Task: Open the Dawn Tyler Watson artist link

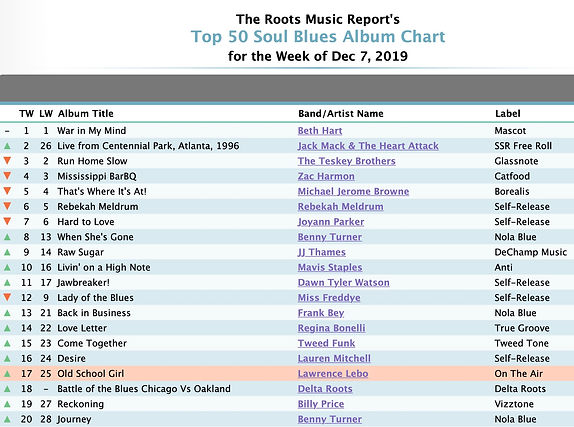Action: [343, 283]
